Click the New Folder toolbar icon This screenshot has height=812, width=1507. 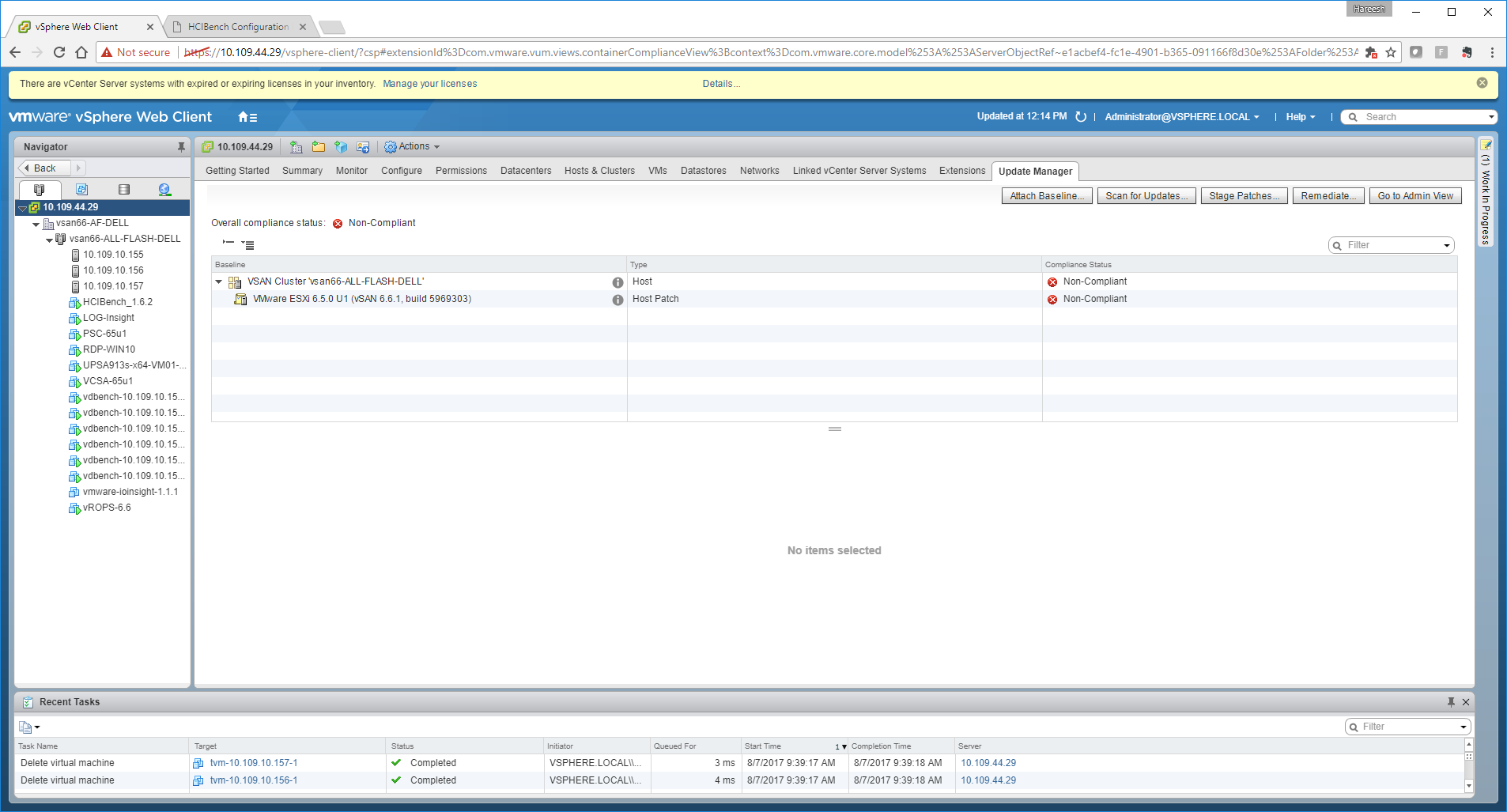click(x=319, y=147)
